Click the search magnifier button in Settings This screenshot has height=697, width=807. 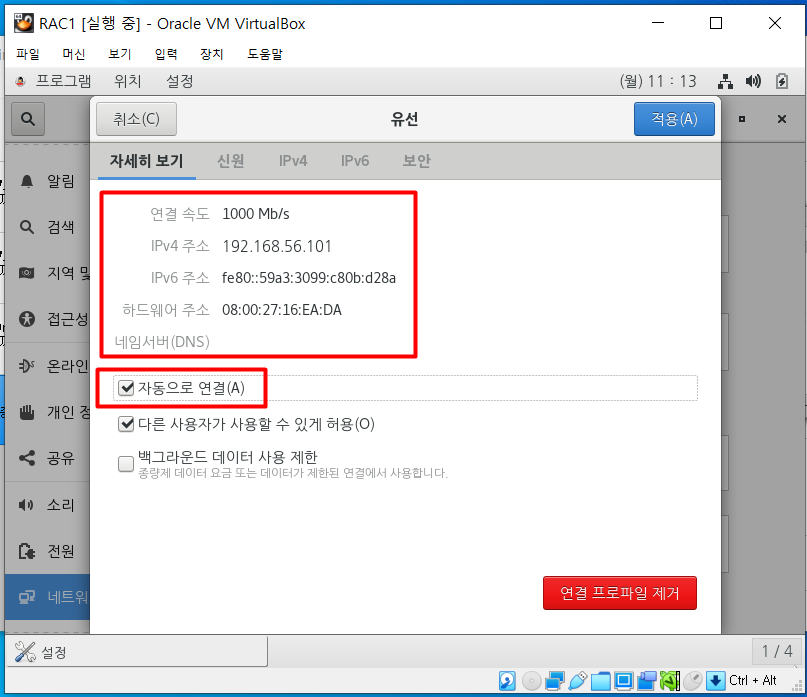click(x=28, y=119)
